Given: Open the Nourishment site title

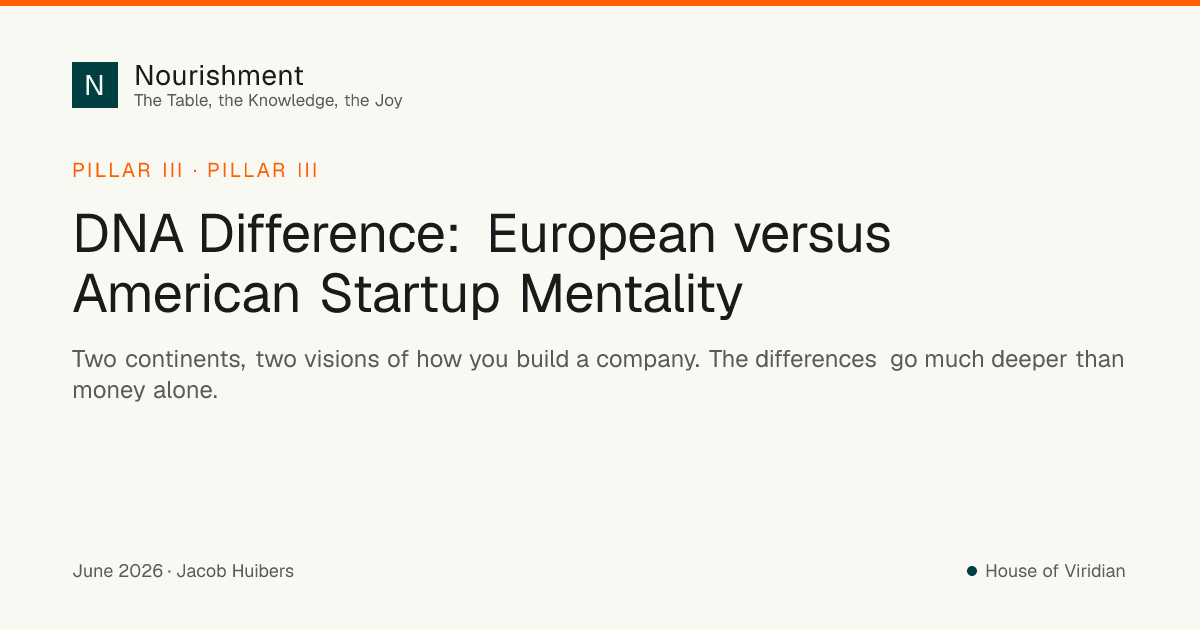Looking at the screenshot, I should click(219, 75).
